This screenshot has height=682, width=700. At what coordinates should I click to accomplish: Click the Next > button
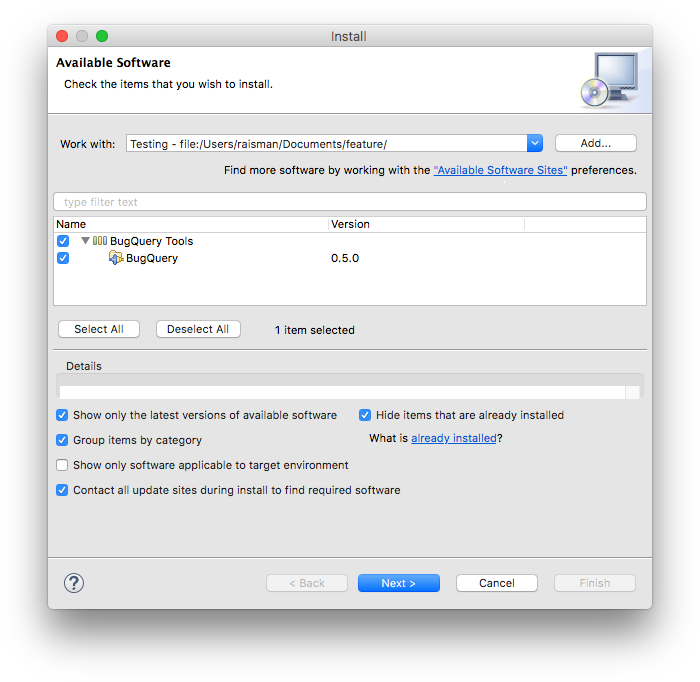(x=399, y=583)
